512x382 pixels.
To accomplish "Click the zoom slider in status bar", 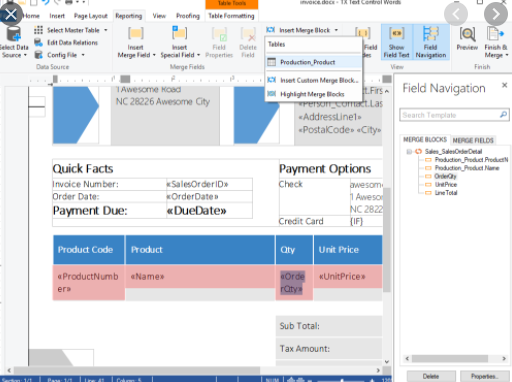I will 342,380.
